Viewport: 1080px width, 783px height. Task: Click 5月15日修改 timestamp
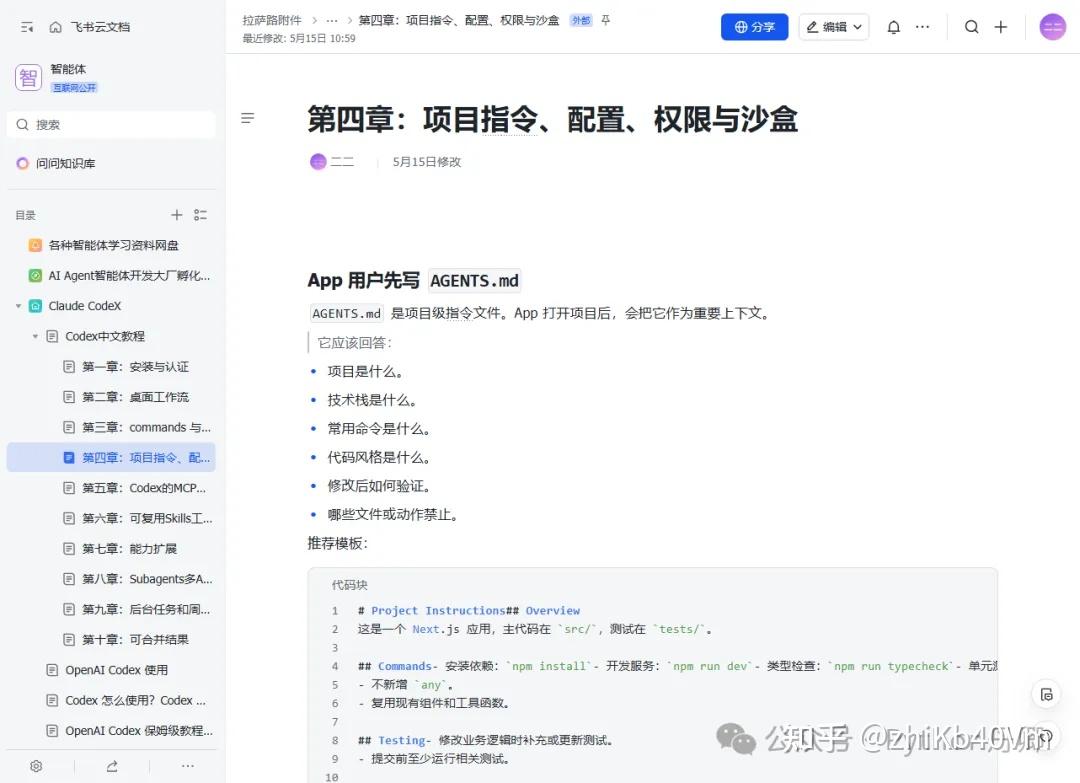coord(426,162)
